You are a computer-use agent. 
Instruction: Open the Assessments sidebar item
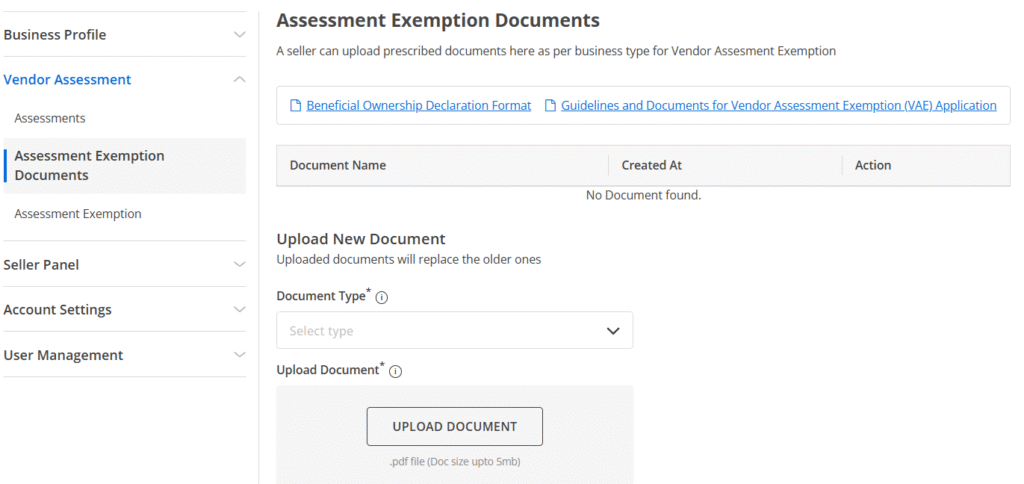50,118
